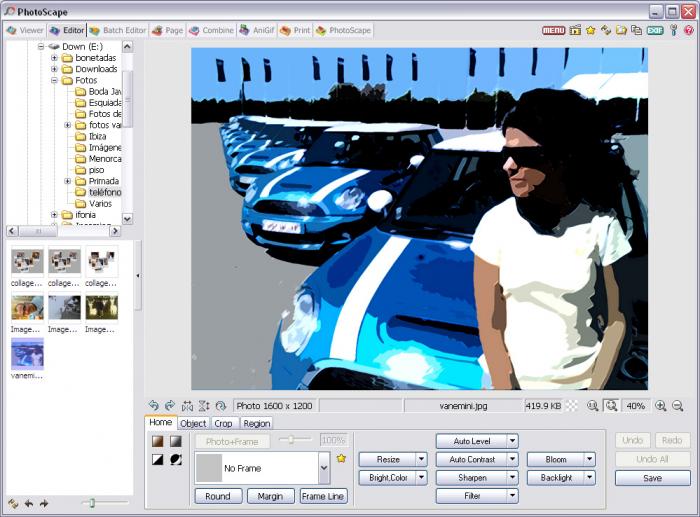Screen dimensions: 700x517
Task: Click the folder tree scroll down arrow
Action: pyautogui.click(x=127, y=219)
